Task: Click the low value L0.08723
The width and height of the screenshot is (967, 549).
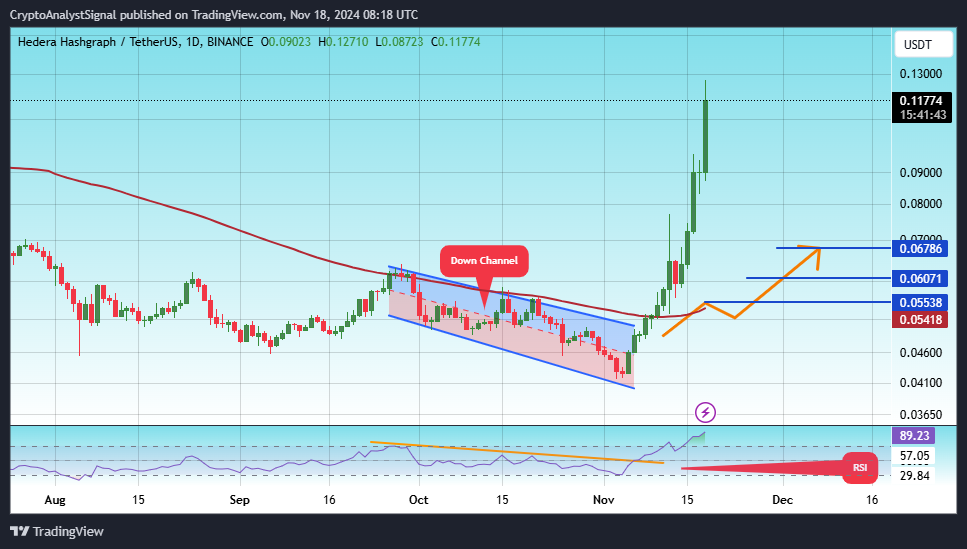Action: pos(399,42)
